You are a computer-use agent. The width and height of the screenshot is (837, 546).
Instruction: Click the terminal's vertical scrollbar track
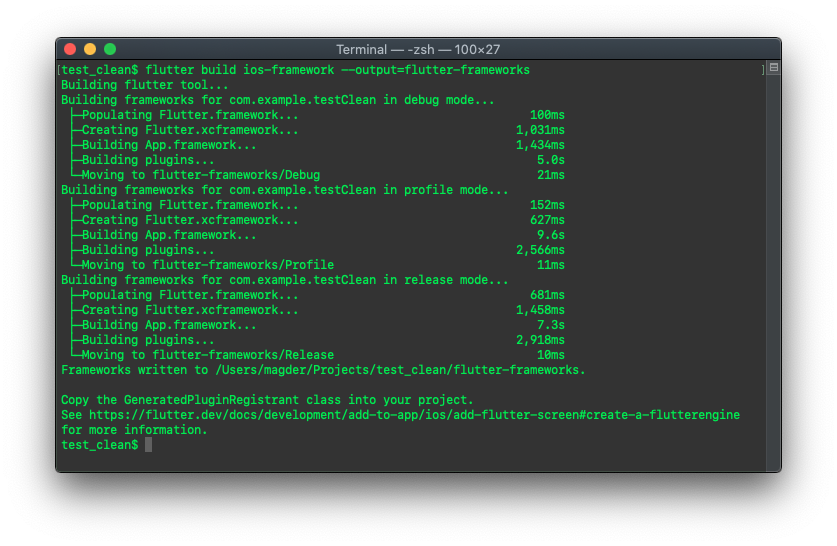point(773,272)
